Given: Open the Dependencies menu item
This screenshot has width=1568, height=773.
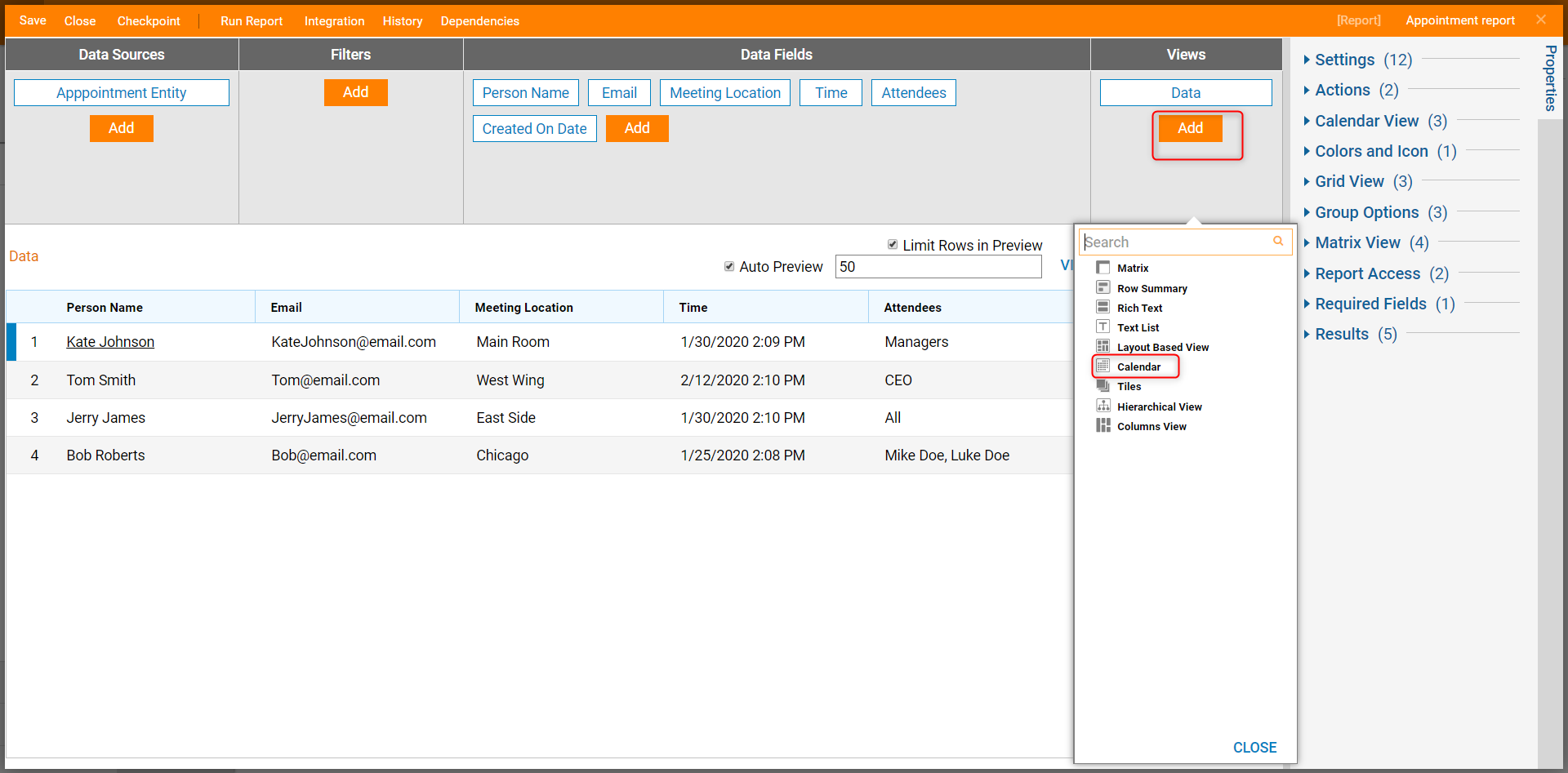Looking at the screenshot, I should click(x=480, y=20).
